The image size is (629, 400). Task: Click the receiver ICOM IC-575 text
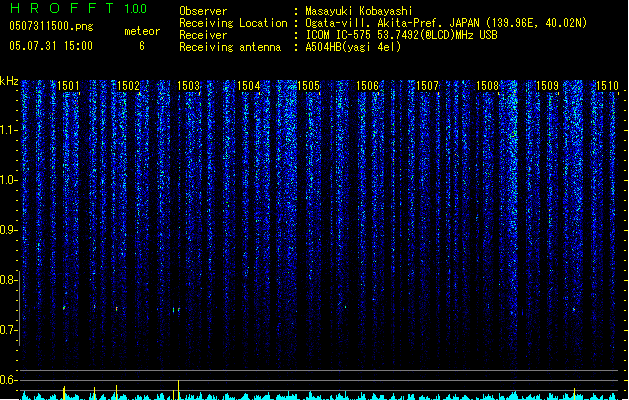[401, 35]
